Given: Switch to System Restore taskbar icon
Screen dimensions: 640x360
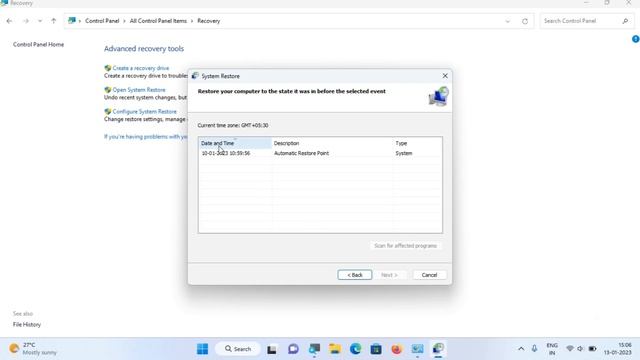Looking at the screenshot, I should [x=438, y=349].
